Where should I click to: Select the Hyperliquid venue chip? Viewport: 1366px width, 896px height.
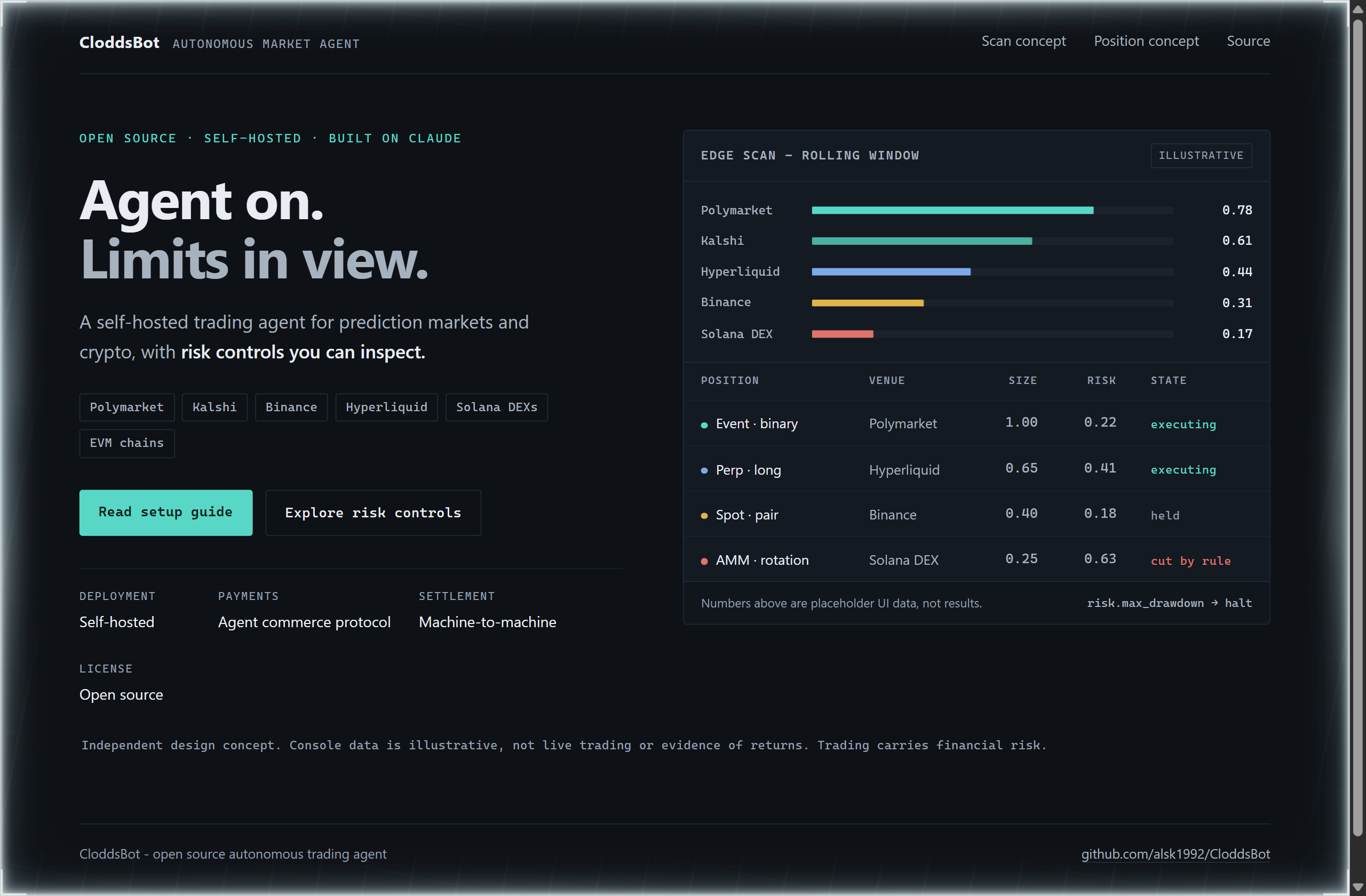(386, 407)
